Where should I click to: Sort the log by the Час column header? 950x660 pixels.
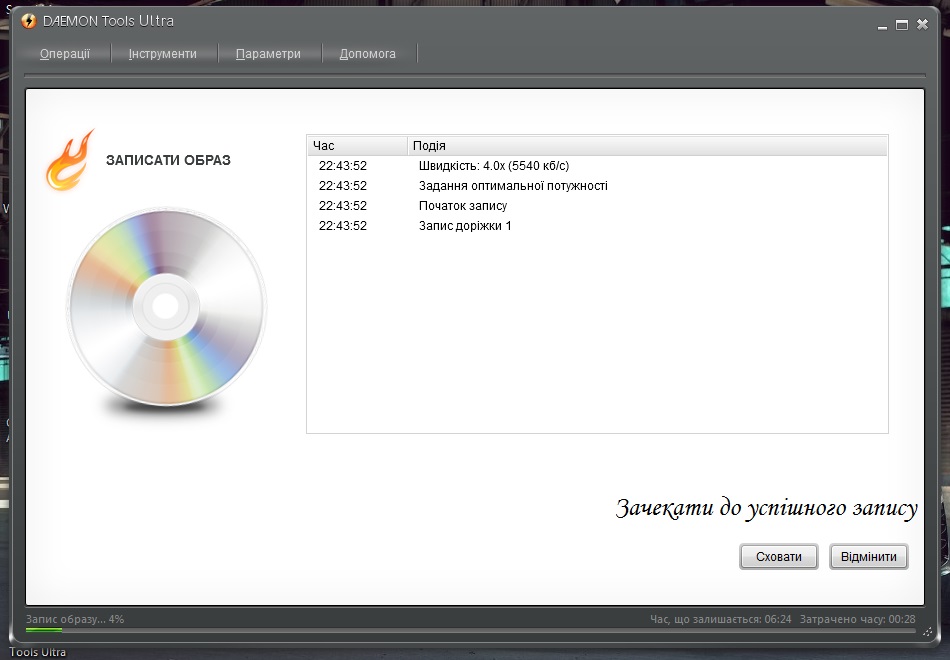356,146
